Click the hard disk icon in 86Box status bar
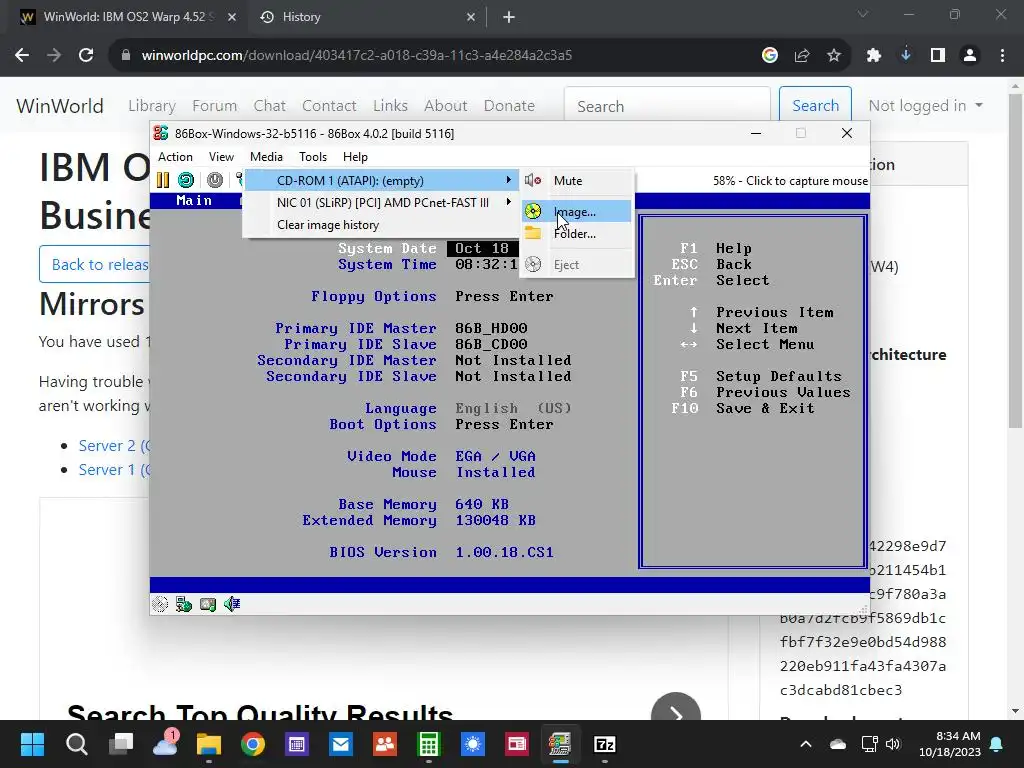The height and width of the screenshot is (768, 1024). point(208,604)
